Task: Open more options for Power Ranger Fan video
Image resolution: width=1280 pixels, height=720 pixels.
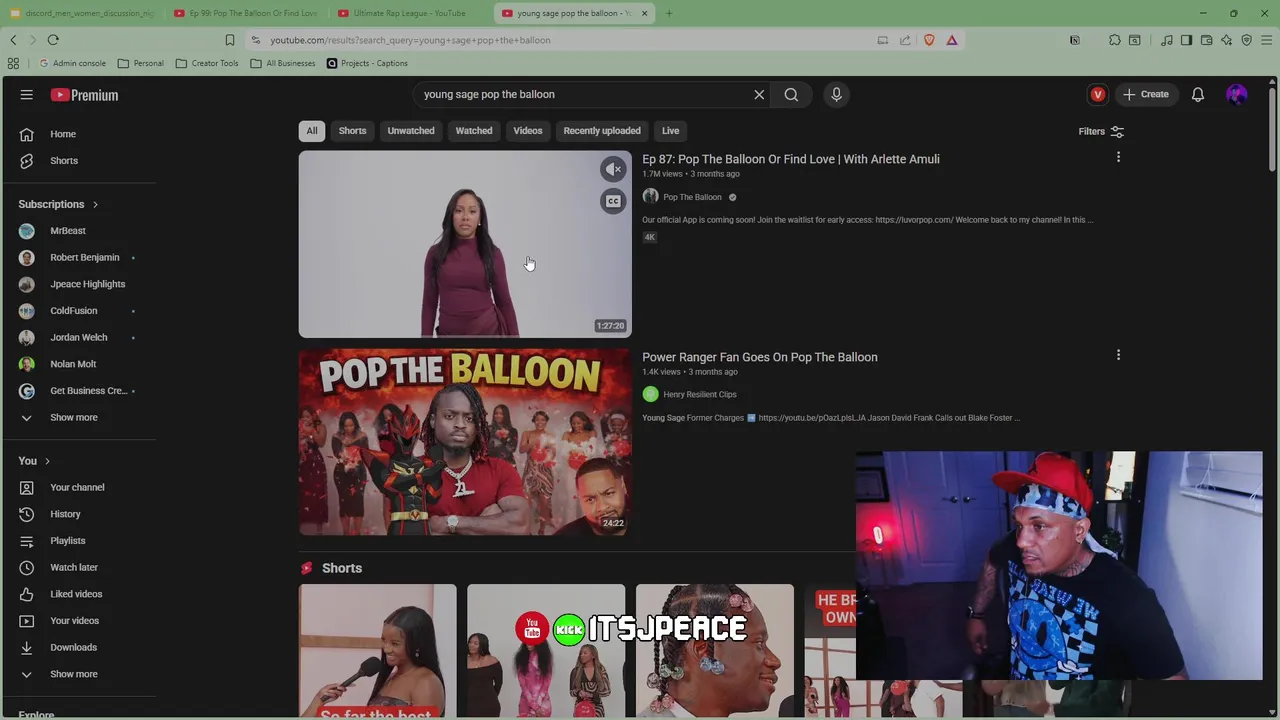Action: click(1118, 355)
